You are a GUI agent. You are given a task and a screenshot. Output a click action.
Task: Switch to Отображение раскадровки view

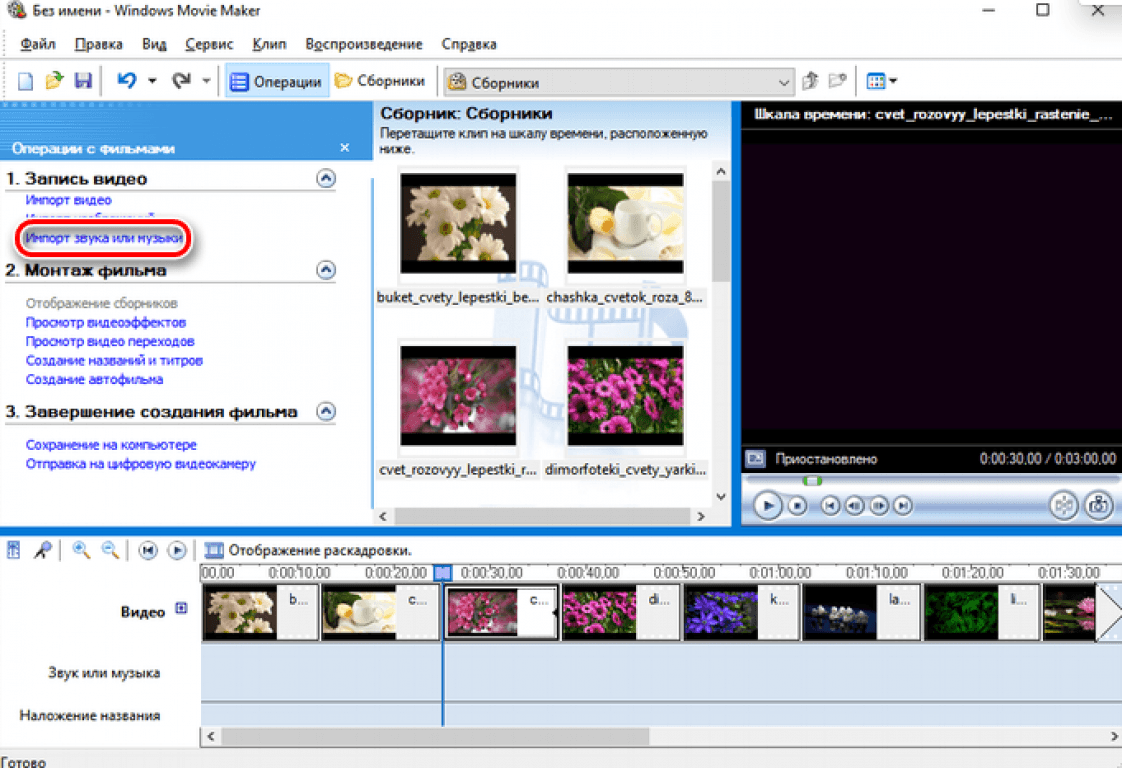[308, 550]
